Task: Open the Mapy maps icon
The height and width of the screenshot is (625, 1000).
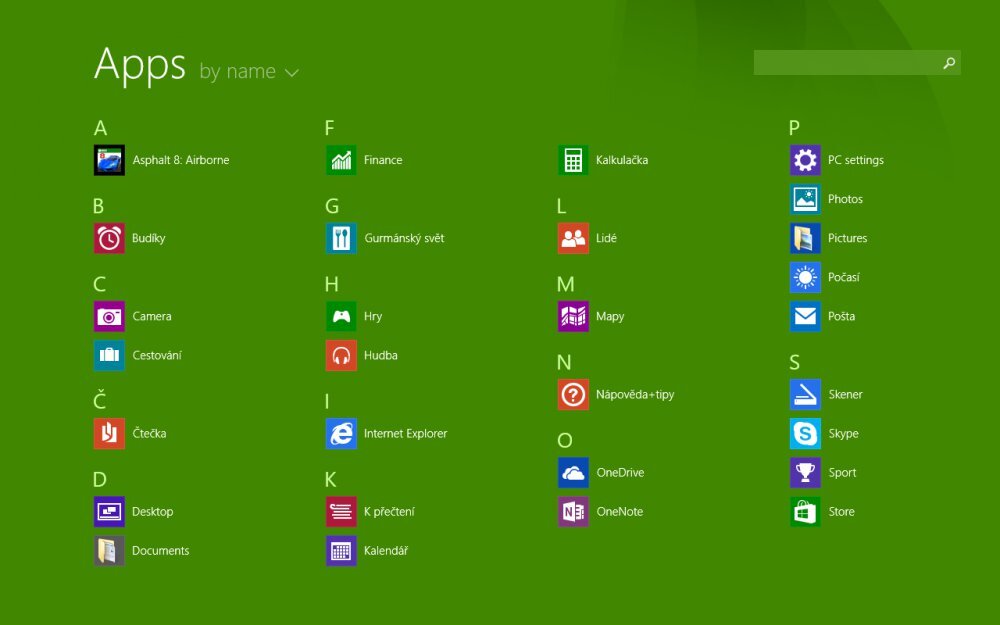Action: 573,316
